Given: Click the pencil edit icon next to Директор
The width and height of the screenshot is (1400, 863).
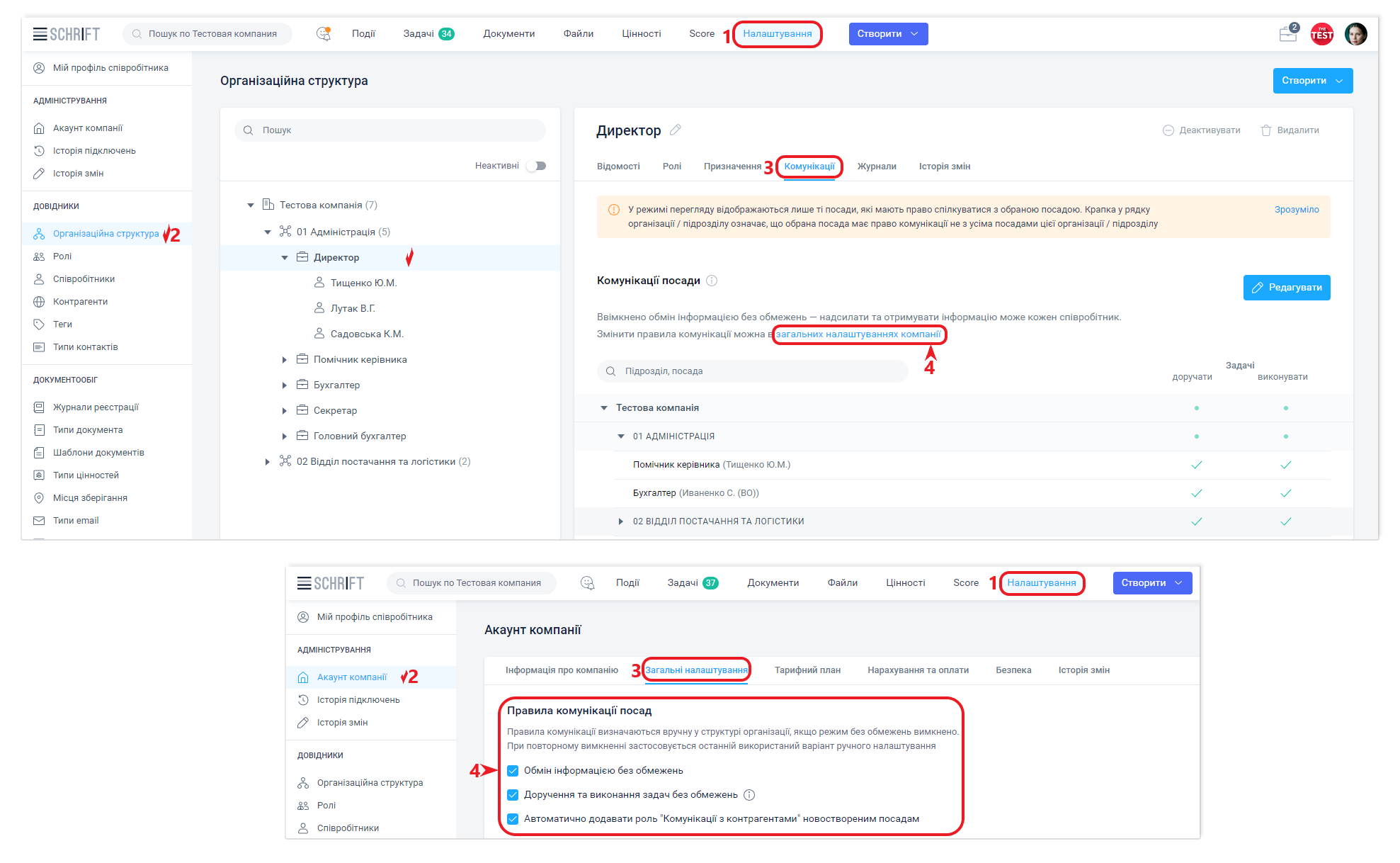Looking at the screenshot, I should [676, 130].
